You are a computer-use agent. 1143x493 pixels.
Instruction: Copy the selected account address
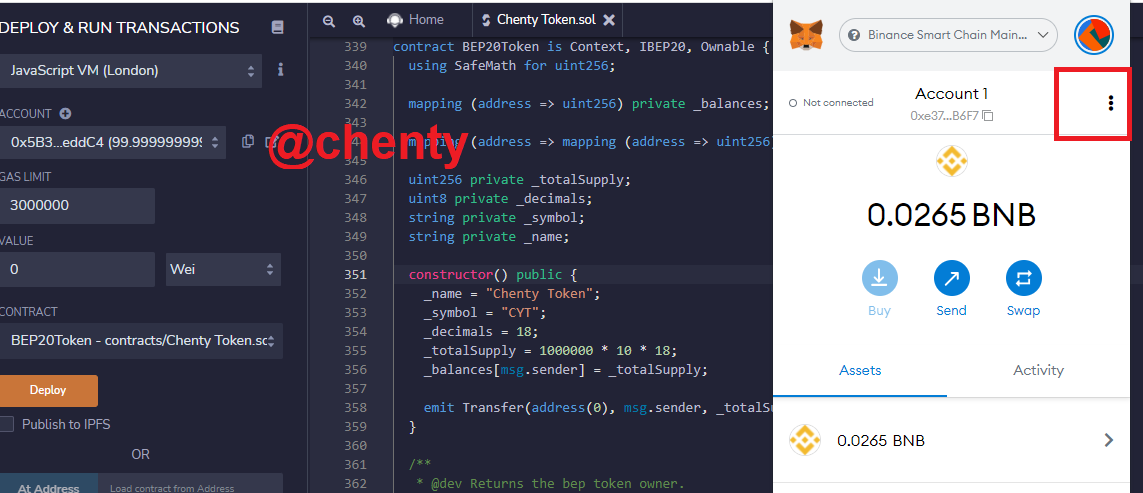coord(248,141)
